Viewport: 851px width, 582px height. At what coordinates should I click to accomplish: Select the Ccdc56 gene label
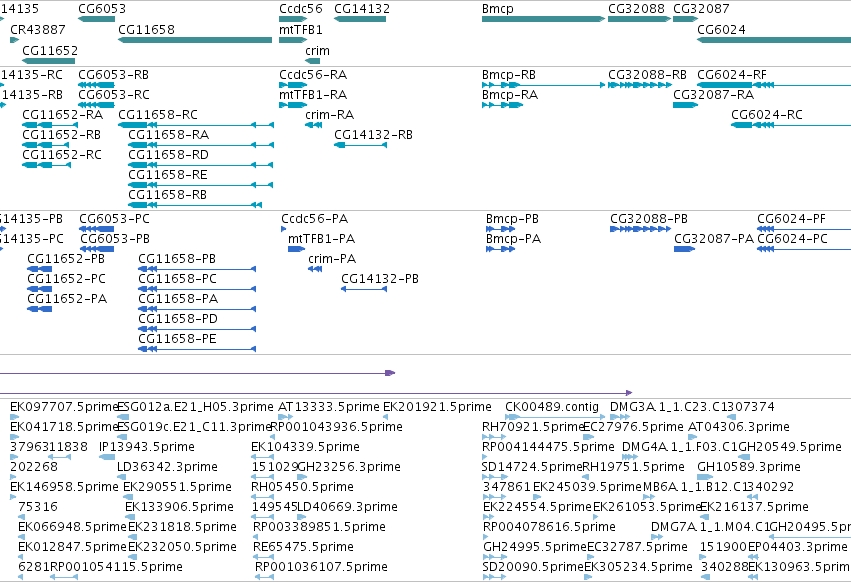pyautogui.click(x=301, y=9)
